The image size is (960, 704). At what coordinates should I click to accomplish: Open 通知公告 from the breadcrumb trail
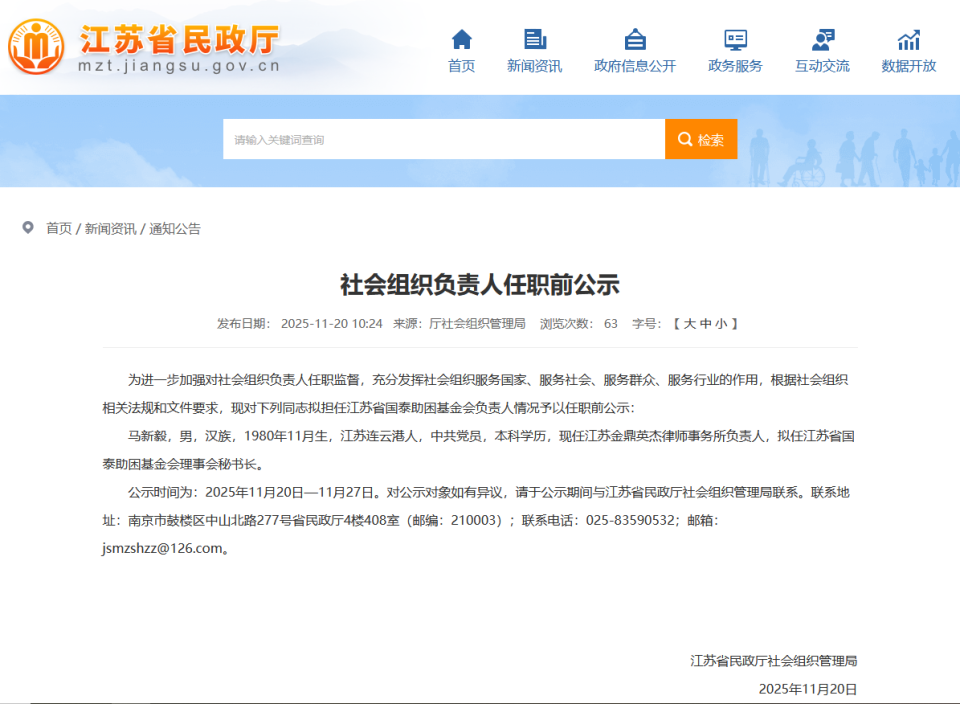coord(176,228)
